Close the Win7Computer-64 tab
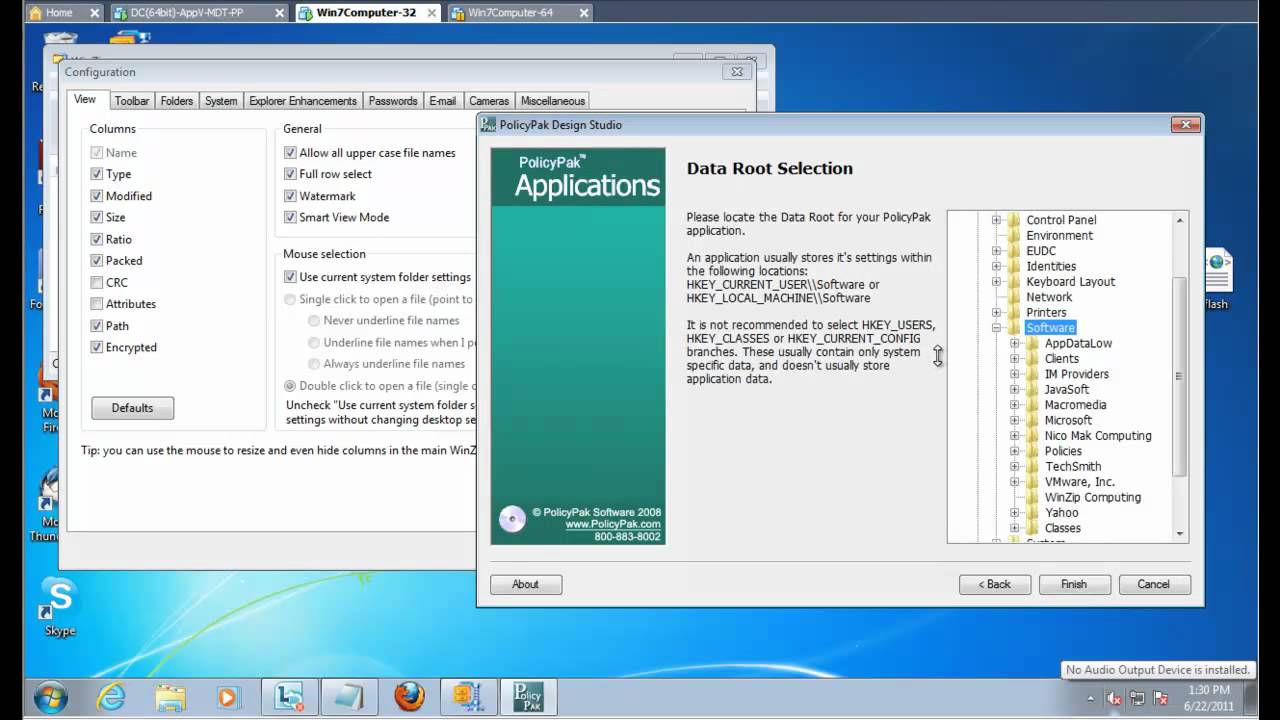This screenshot has width=1280, height=720. click(x=583, y=13)
